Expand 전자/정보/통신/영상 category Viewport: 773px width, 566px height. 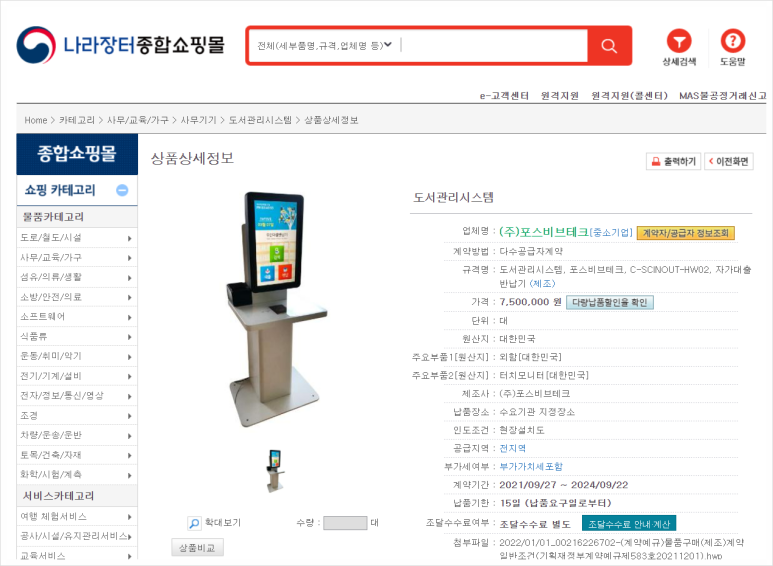click(x=77, y=395)
